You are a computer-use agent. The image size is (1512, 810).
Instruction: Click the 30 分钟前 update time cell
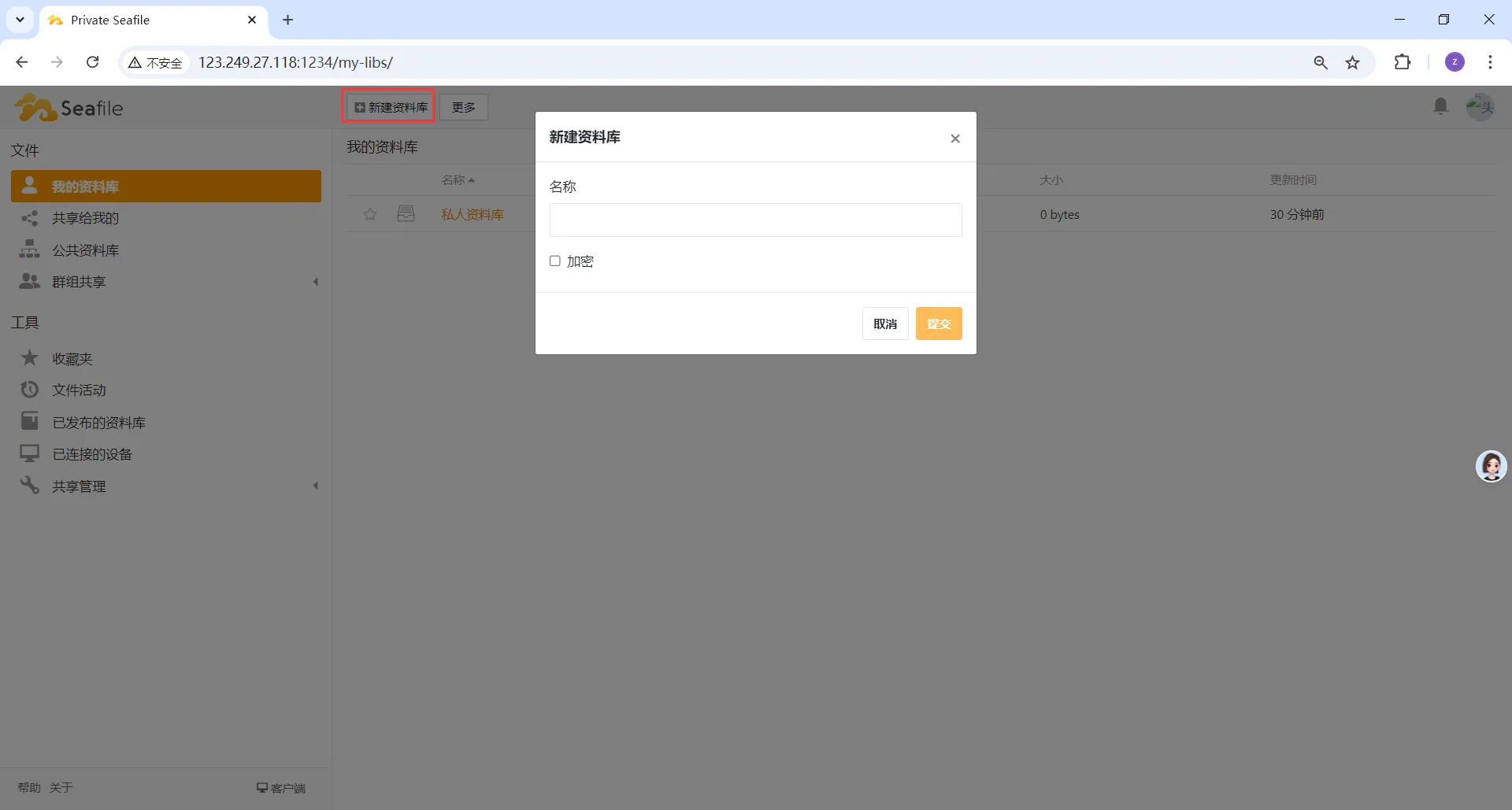click(x=1297, y=214)
